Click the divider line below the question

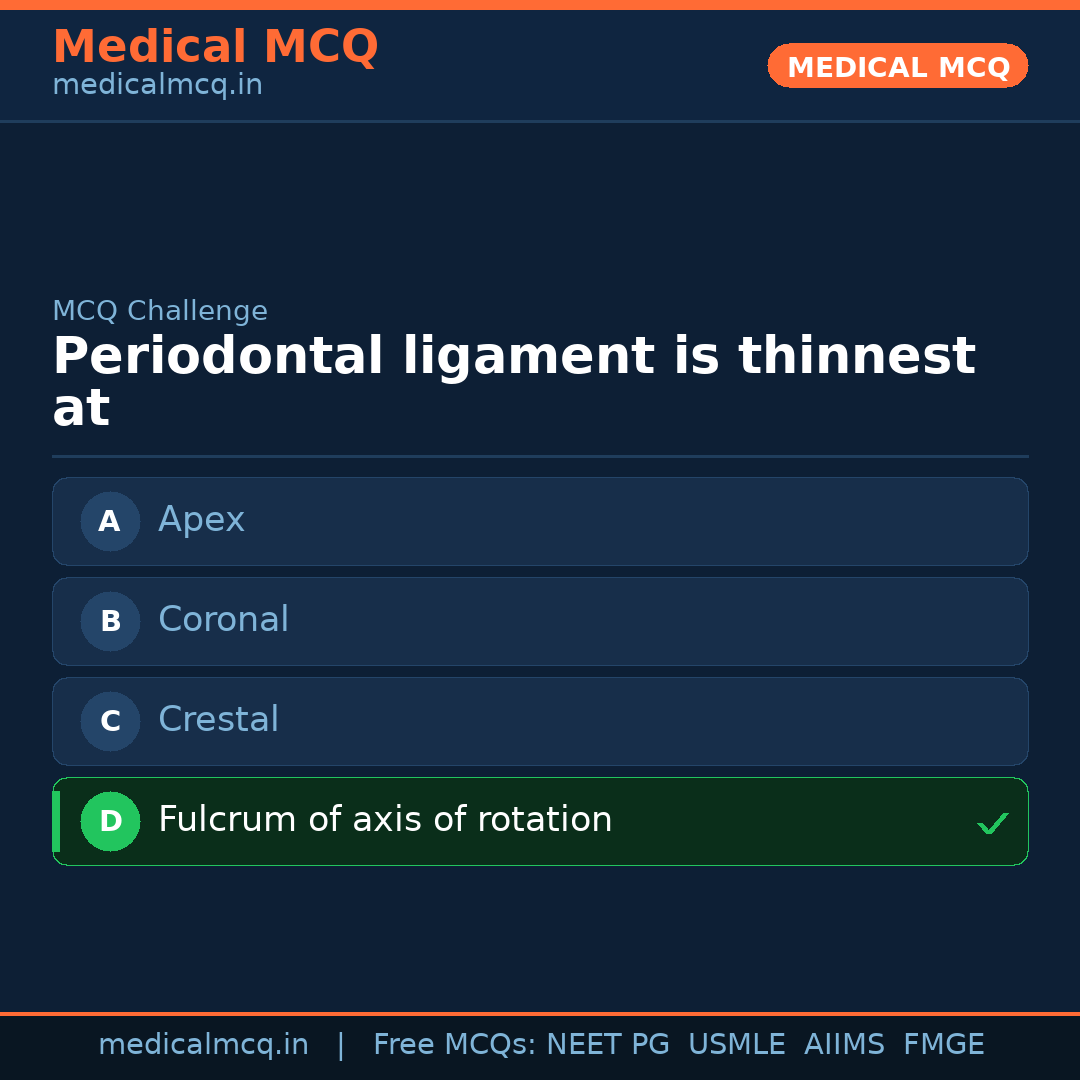click(x=540, y=458)
